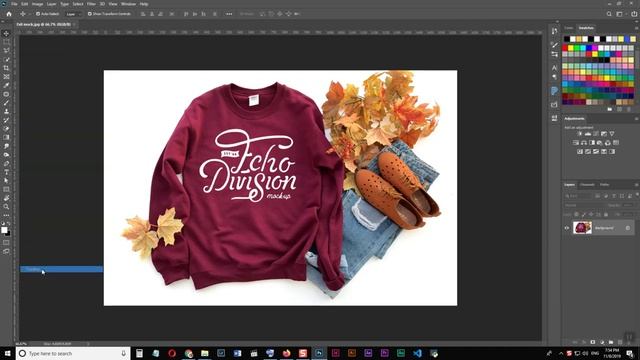Image resolution: width=640 pixels, height=360 pixels.
Task: Open the File menu
Action: tap(14, 4)
